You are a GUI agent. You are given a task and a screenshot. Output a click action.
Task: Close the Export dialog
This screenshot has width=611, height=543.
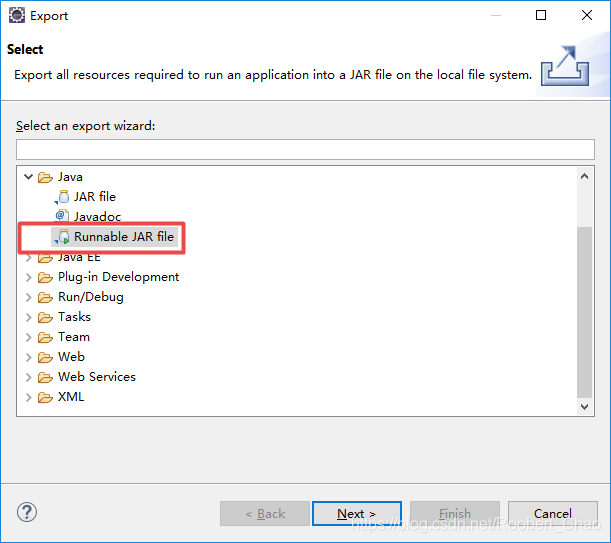point(587,15)
